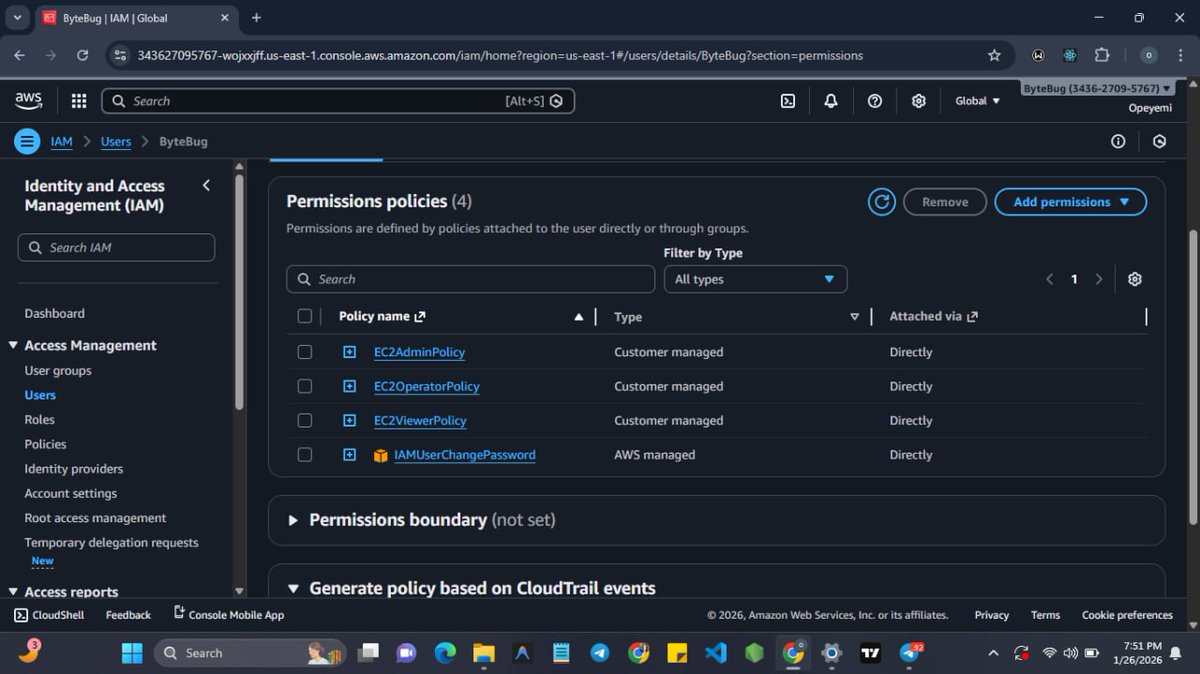The width and height of the screenshot is (1200, 674).
Task: Collapse the Access Management sidebar group
Action: [14, 345]
